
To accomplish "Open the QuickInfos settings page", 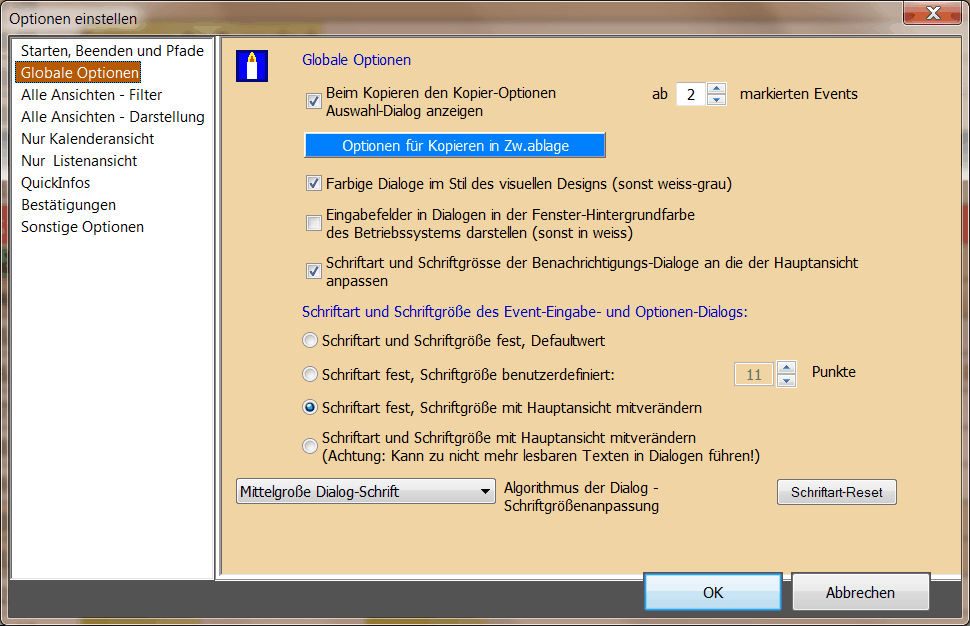I will [x=56, y=183].
